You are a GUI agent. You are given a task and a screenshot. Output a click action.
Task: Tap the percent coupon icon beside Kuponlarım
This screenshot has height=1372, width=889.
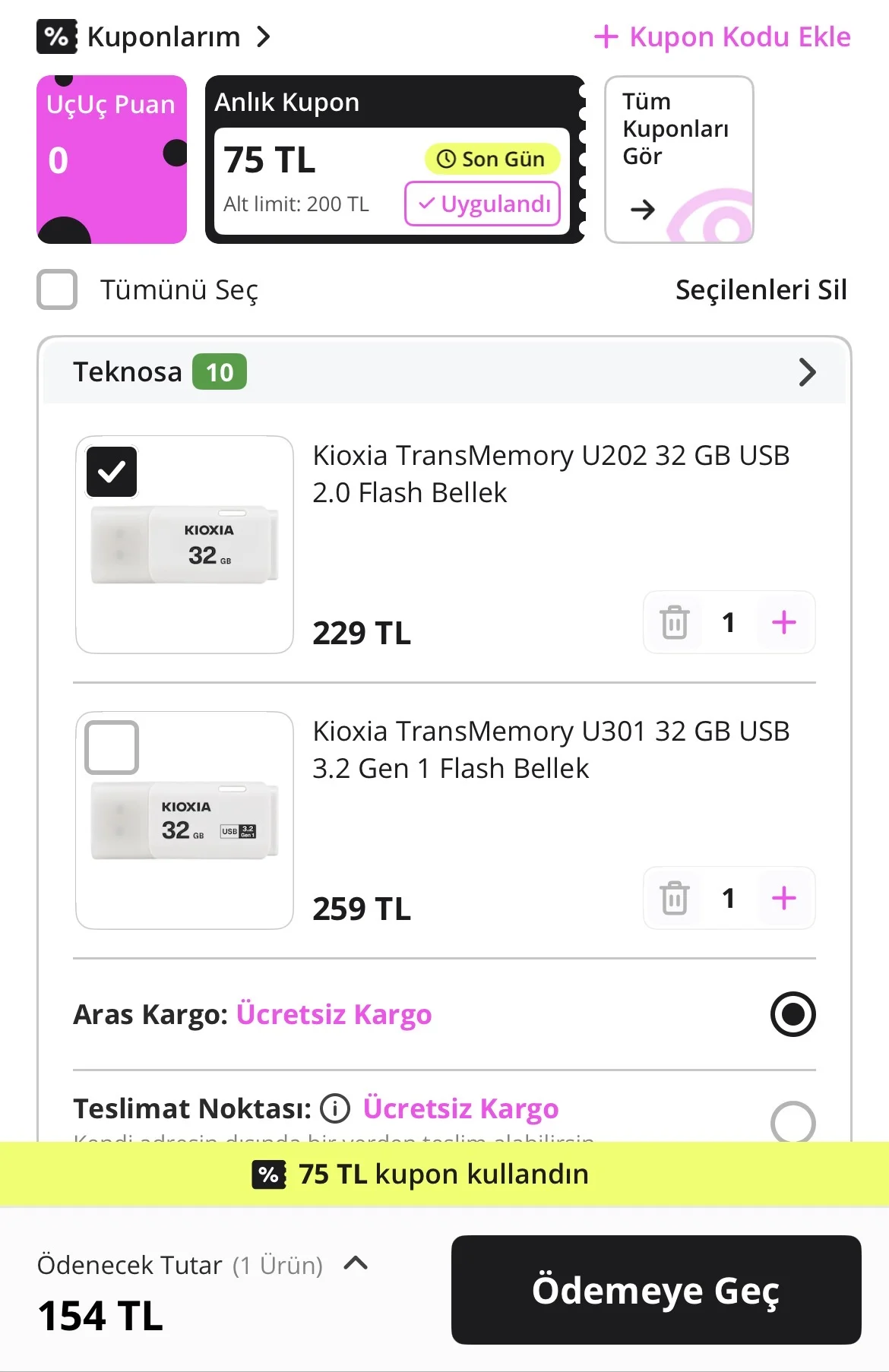56,36
